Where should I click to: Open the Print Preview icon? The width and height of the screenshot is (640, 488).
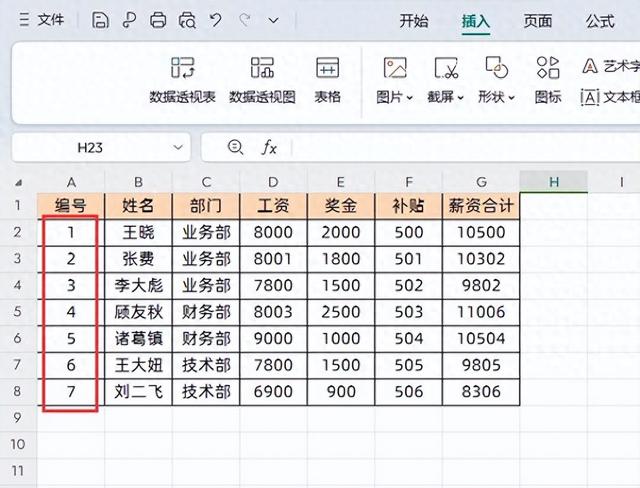(x=187, y=20)
